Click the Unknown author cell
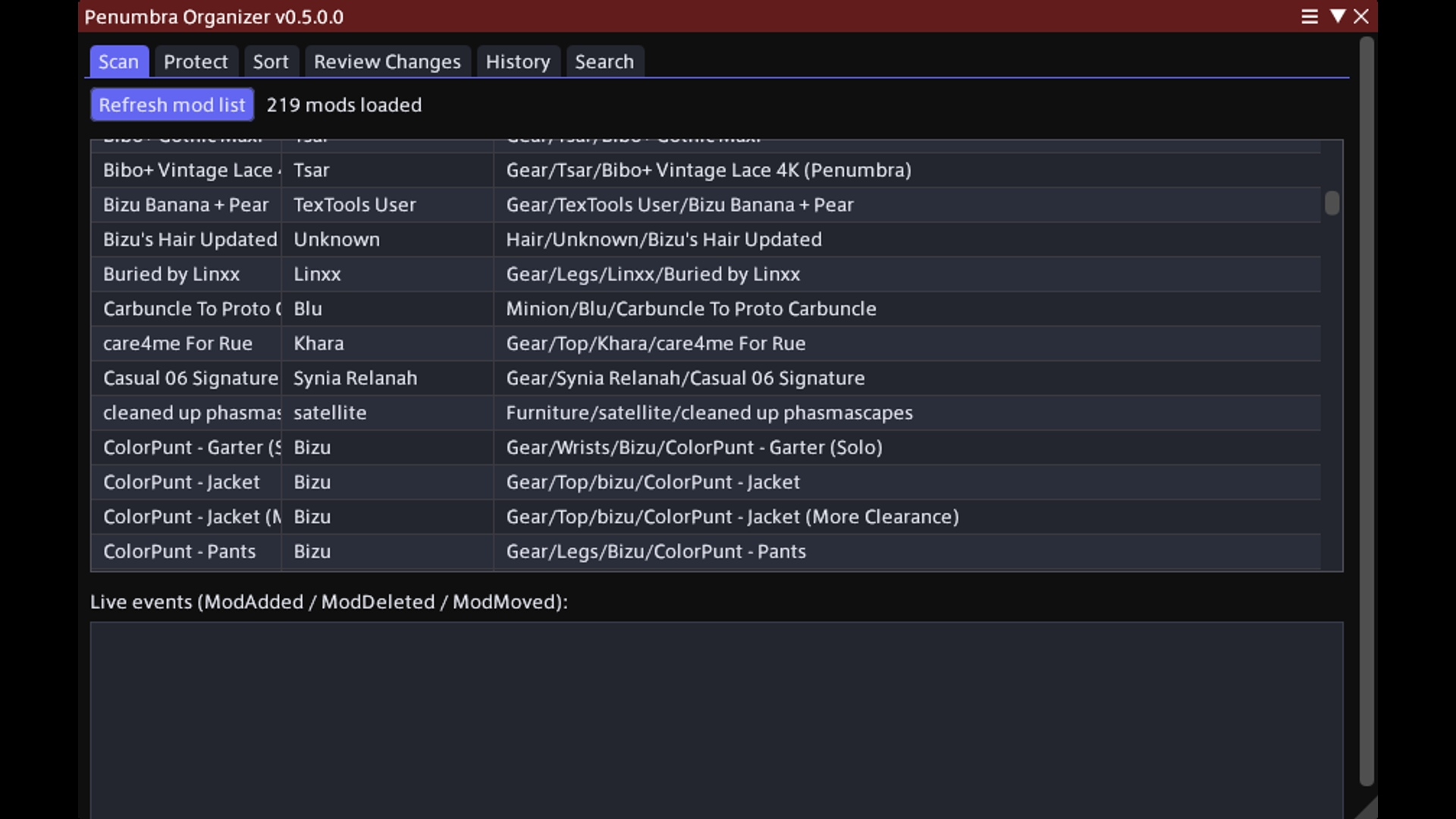The width and height of the screenshot is (1456, 819). click(x=337, y=240)
